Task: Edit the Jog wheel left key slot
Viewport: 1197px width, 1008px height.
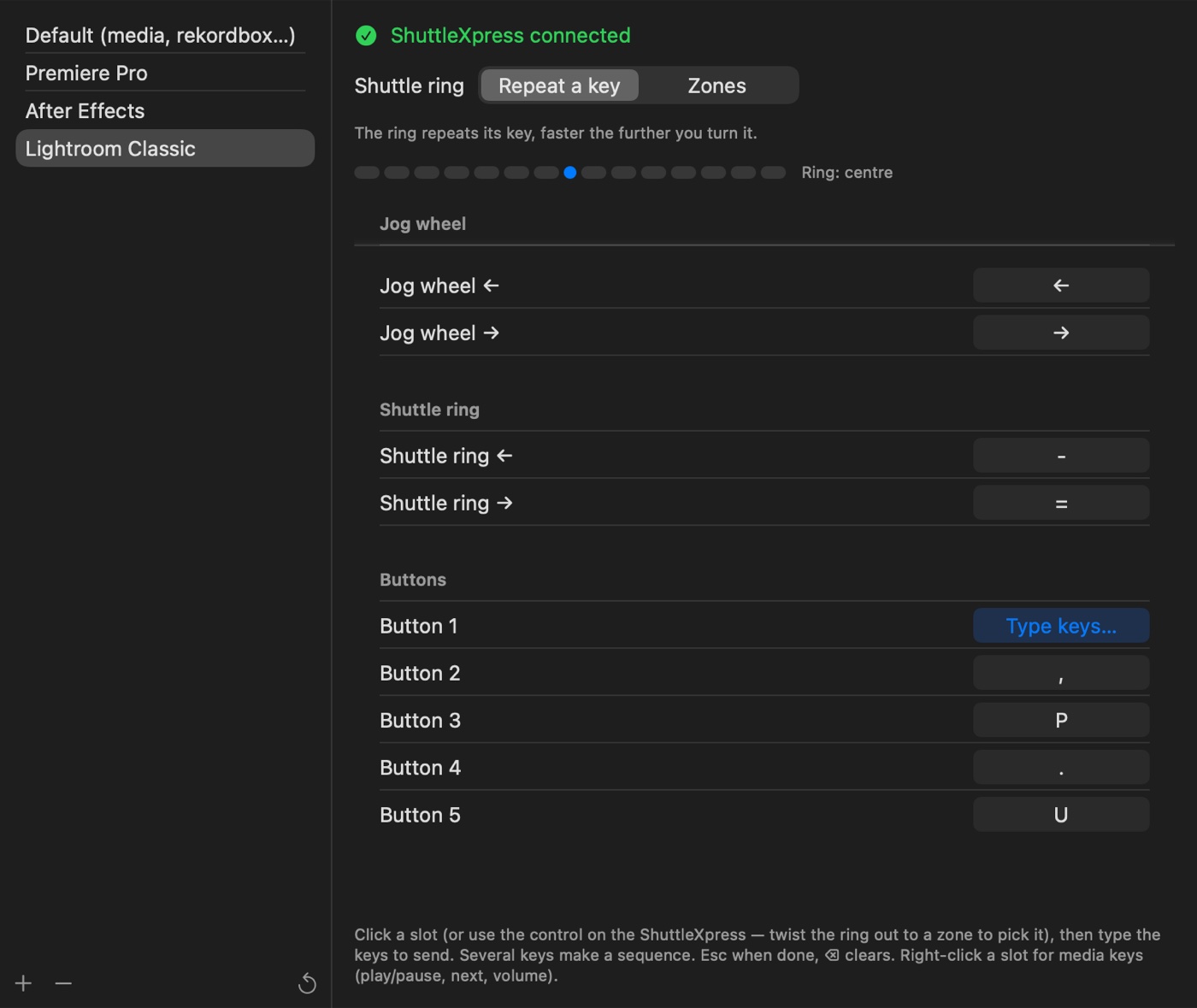Action: (1061, 286)
